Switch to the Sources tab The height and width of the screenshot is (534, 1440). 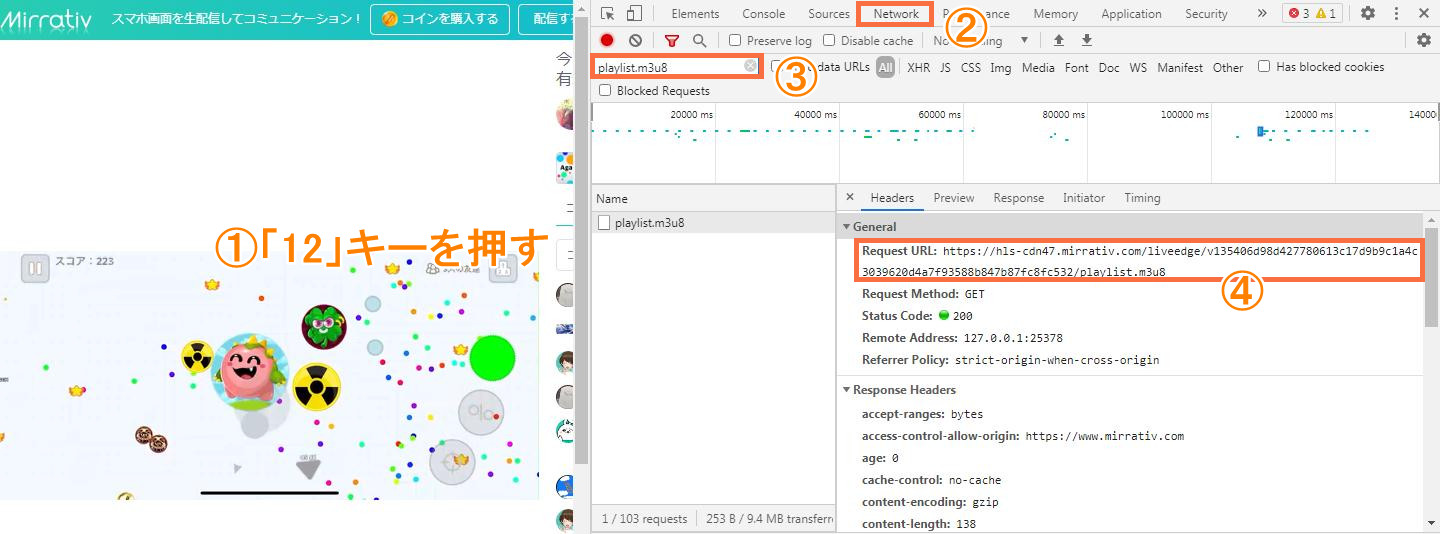(828, 14)
